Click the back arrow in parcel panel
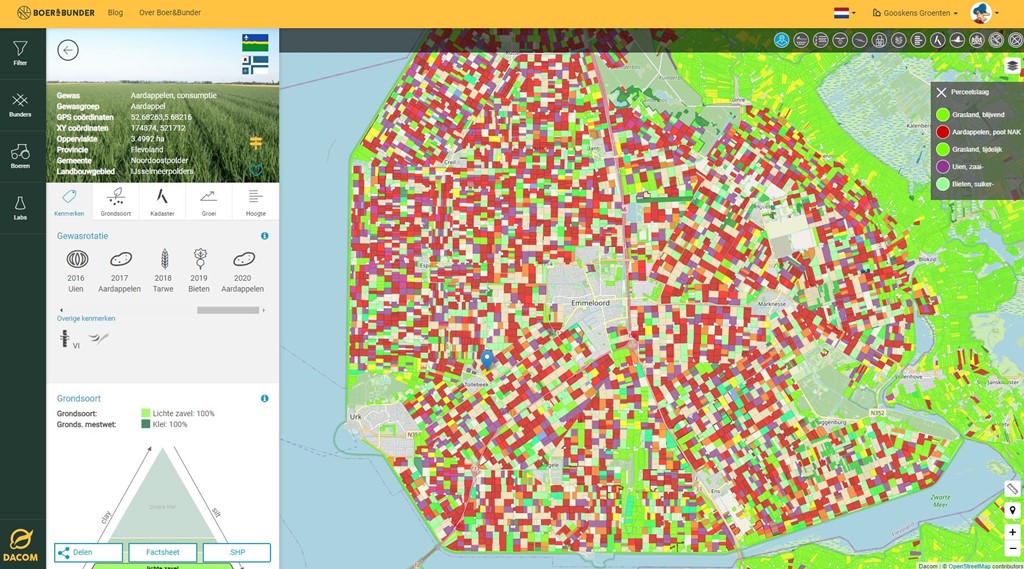1024x569 pixels. pyautogui.click(x=68, y=51)
